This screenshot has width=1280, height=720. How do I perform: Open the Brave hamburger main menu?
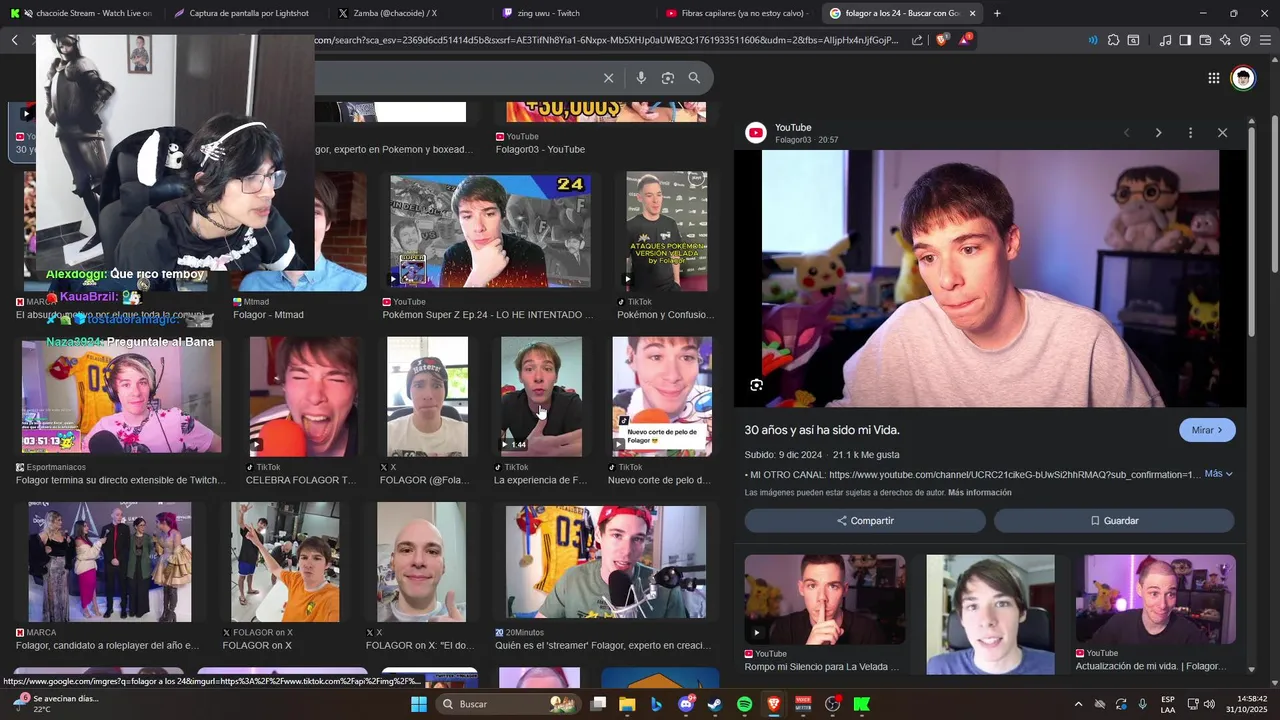[x=1265, y=40]
